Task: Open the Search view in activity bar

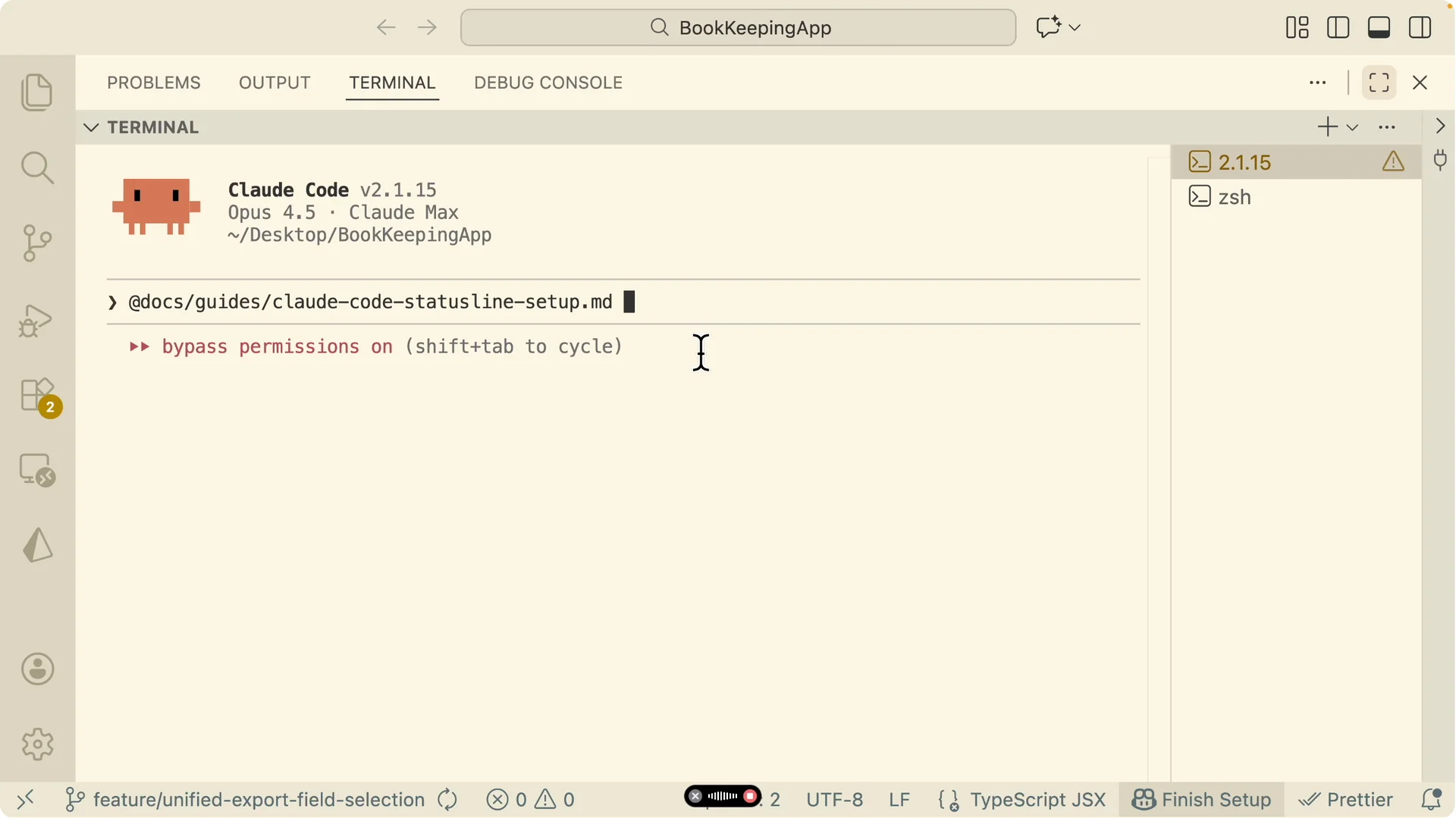Action: (37, 168)
